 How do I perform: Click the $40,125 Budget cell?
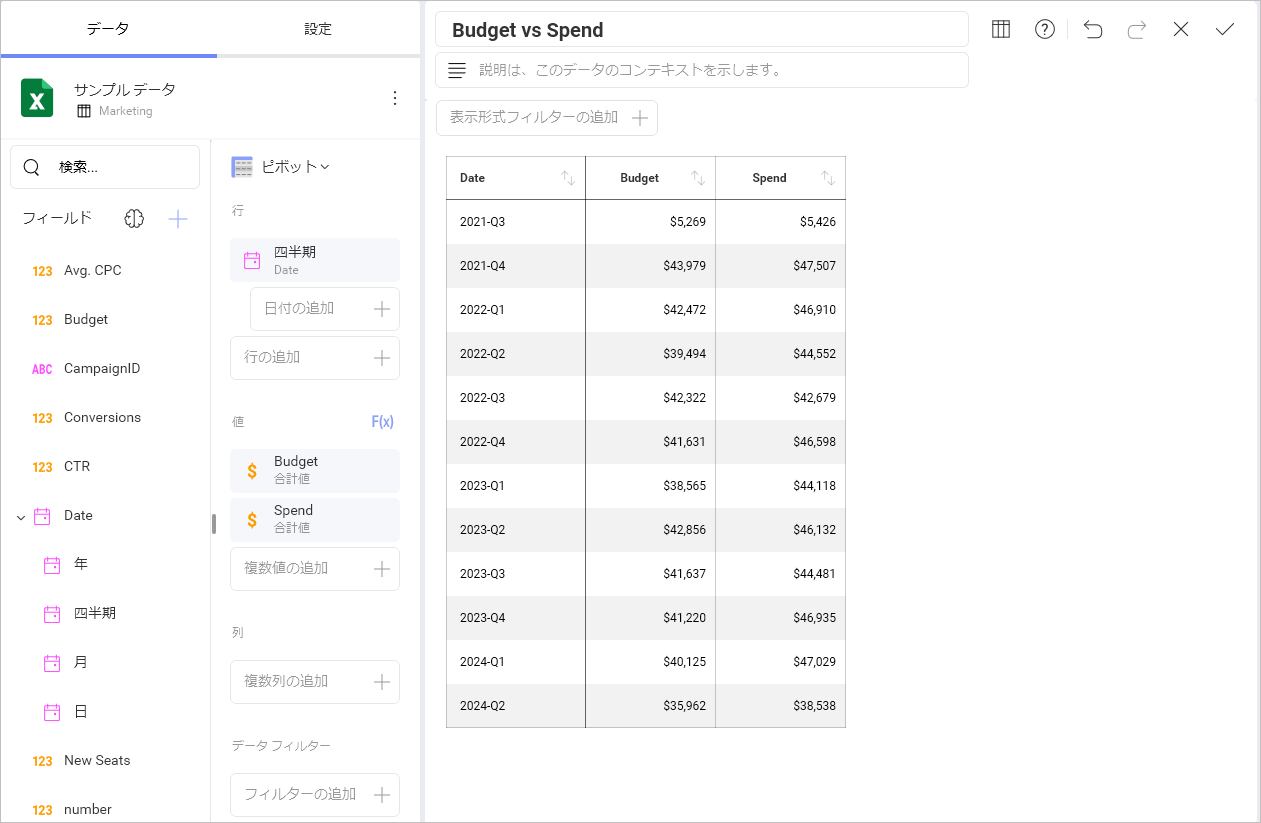point(651,662)
